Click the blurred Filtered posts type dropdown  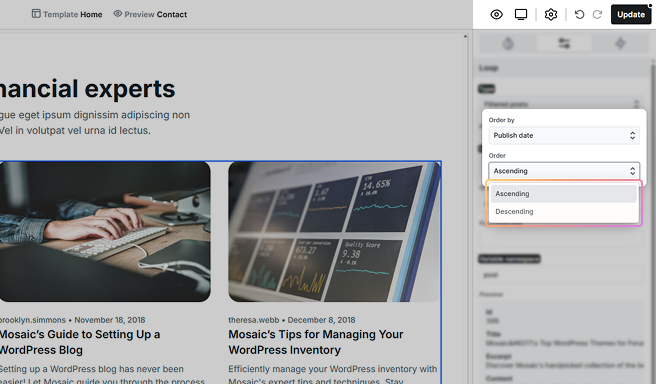tap(561, 104)
